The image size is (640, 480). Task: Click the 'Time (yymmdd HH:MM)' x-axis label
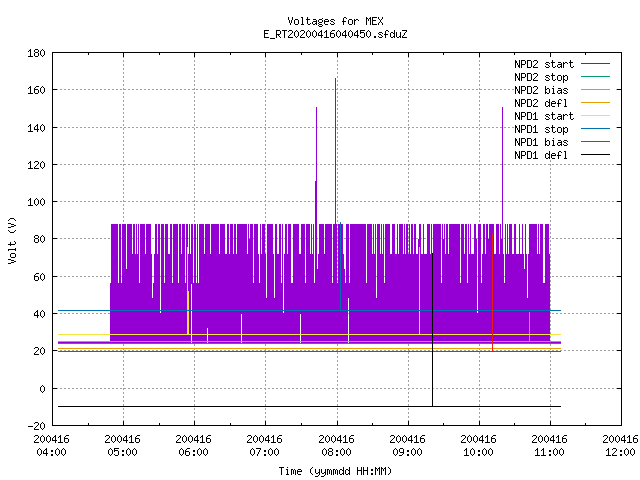335,471
